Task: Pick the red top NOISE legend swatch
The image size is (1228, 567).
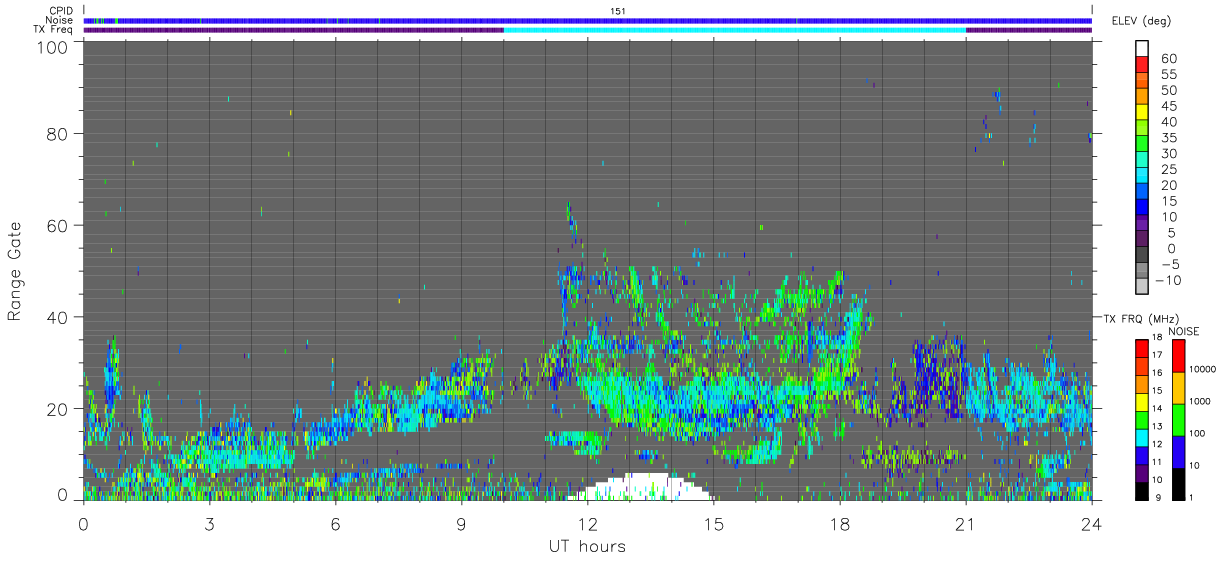Action: 1179,355
